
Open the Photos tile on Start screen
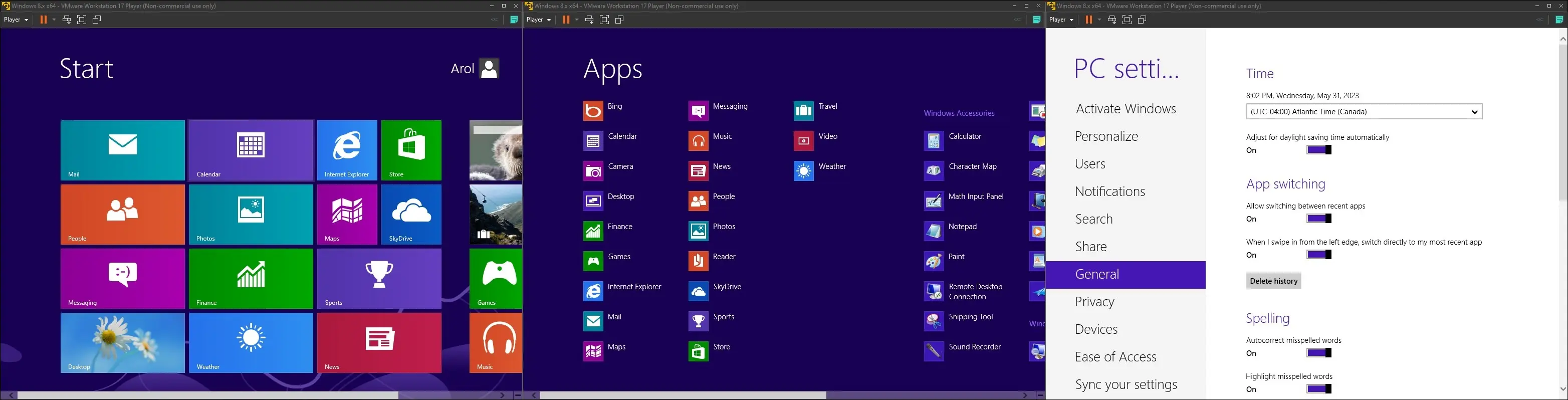pyautogui.click(x=251, y=215)
